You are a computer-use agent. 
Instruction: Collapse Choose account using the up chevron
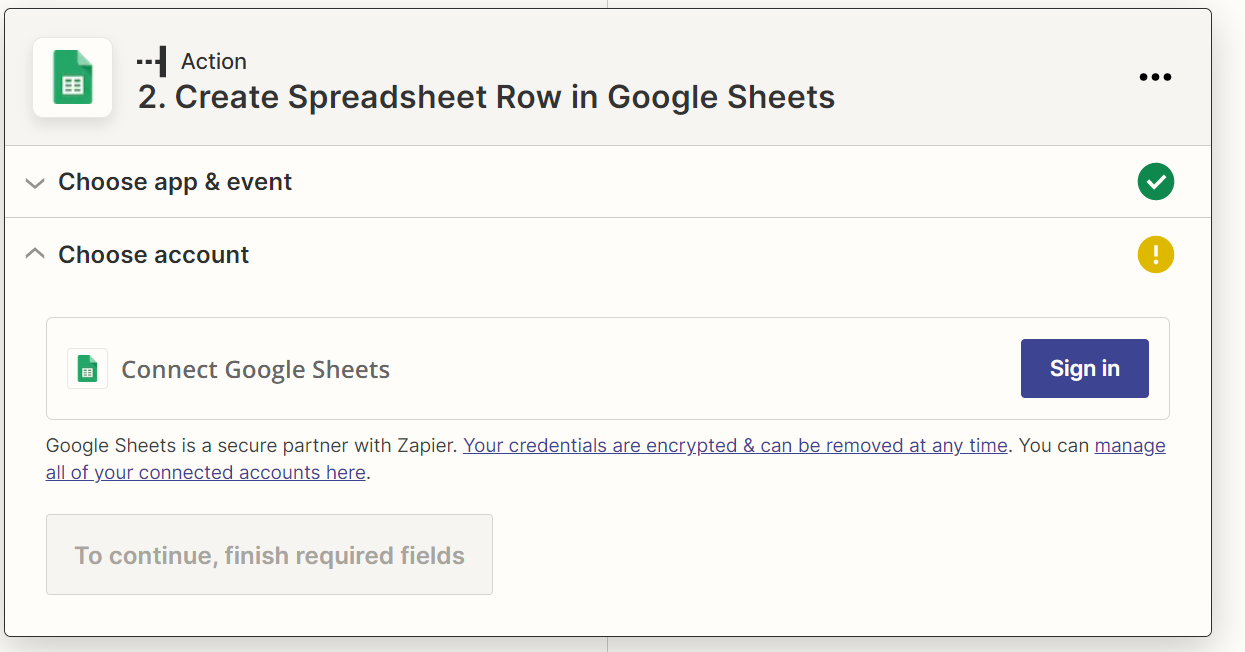35,254
